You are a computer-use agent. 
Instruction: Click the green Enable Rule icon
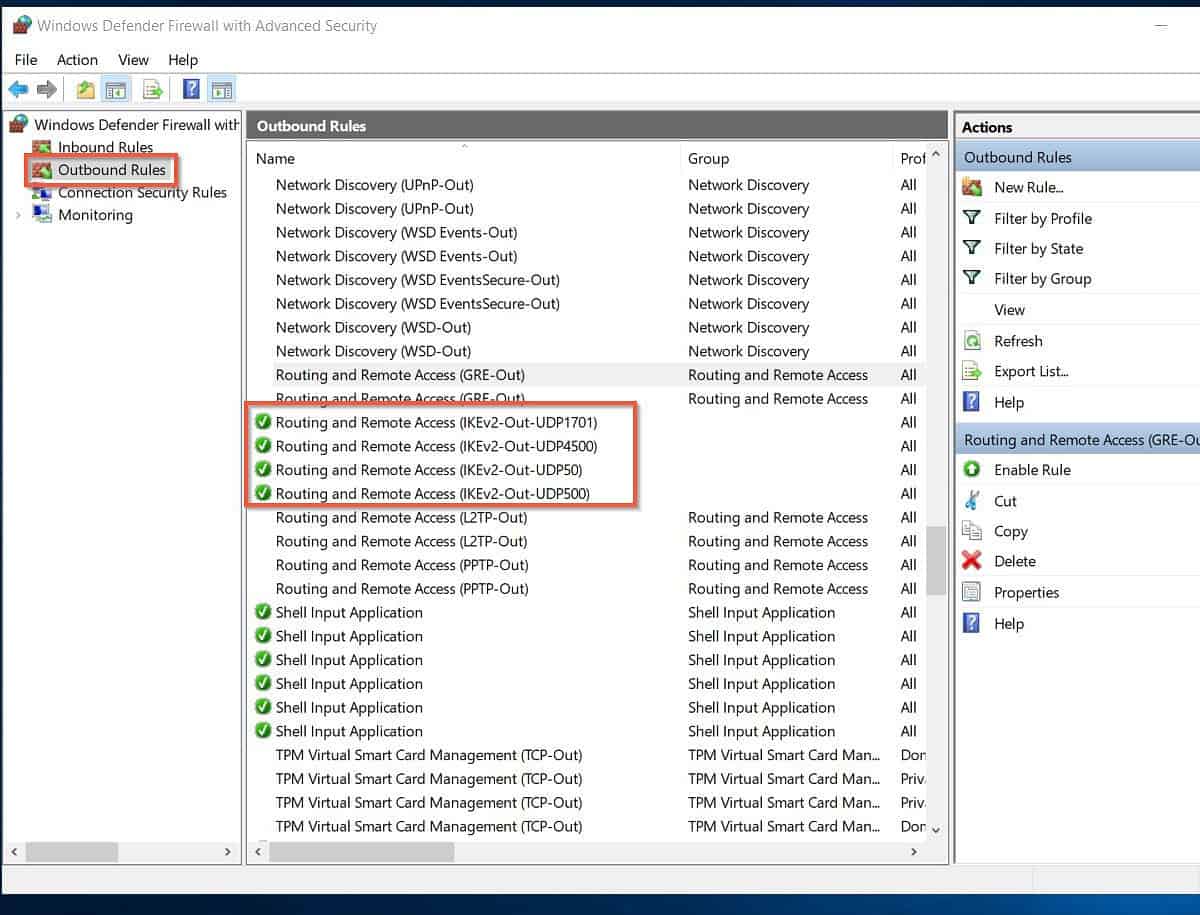coord(972,470)
